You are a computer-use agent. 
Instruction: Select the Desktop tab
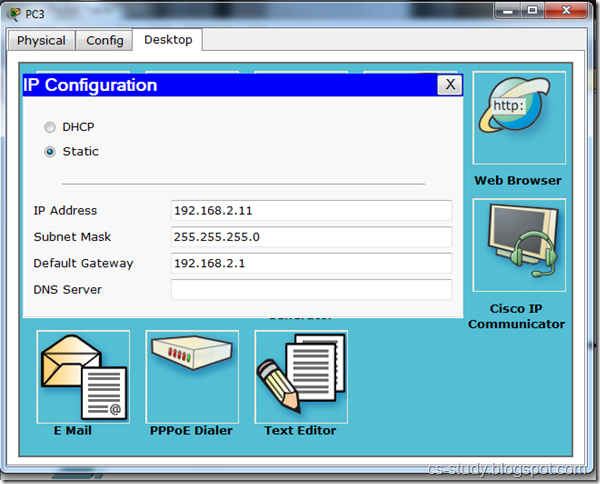168,39
